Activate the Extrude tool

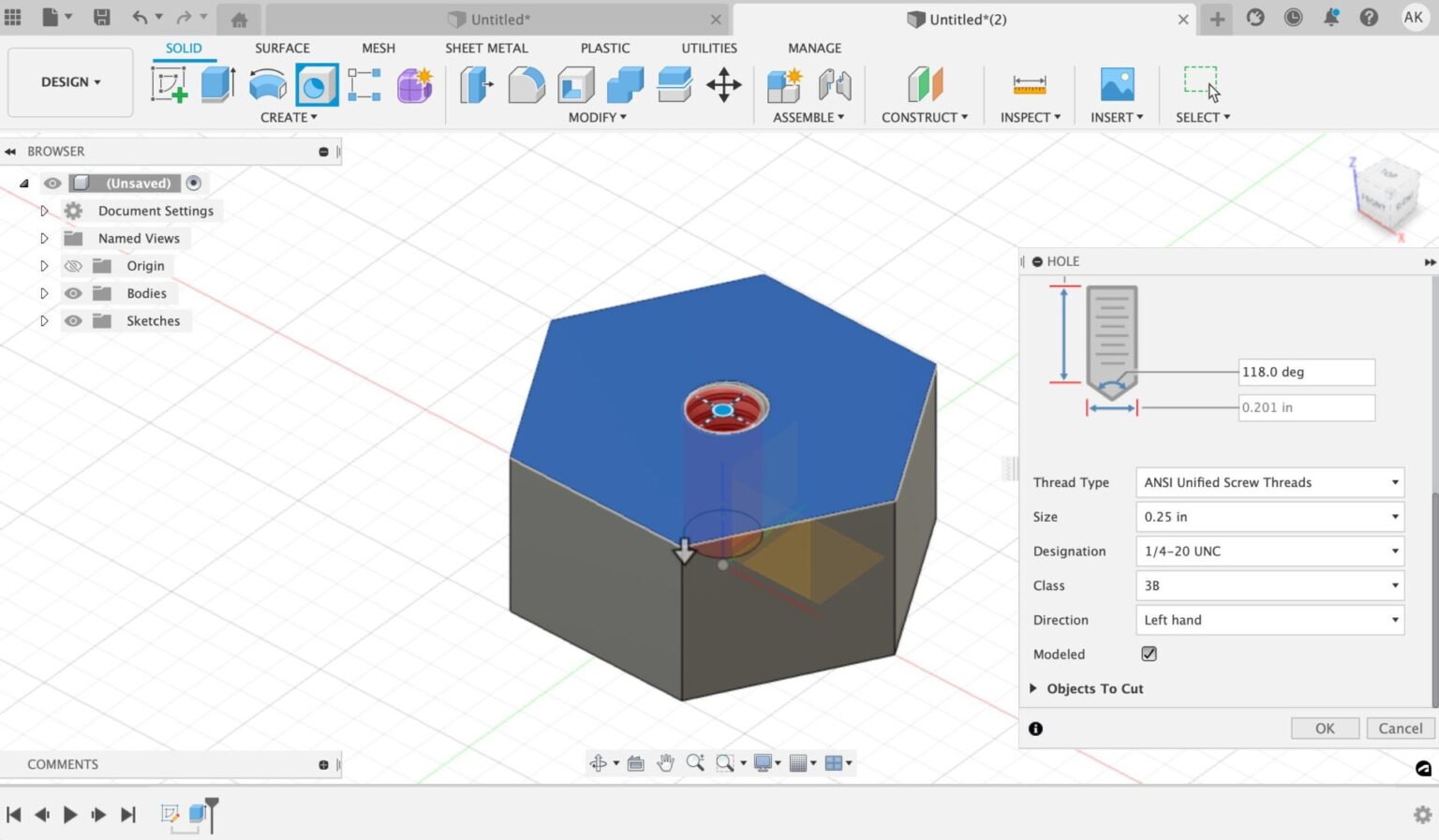[217, 84]
